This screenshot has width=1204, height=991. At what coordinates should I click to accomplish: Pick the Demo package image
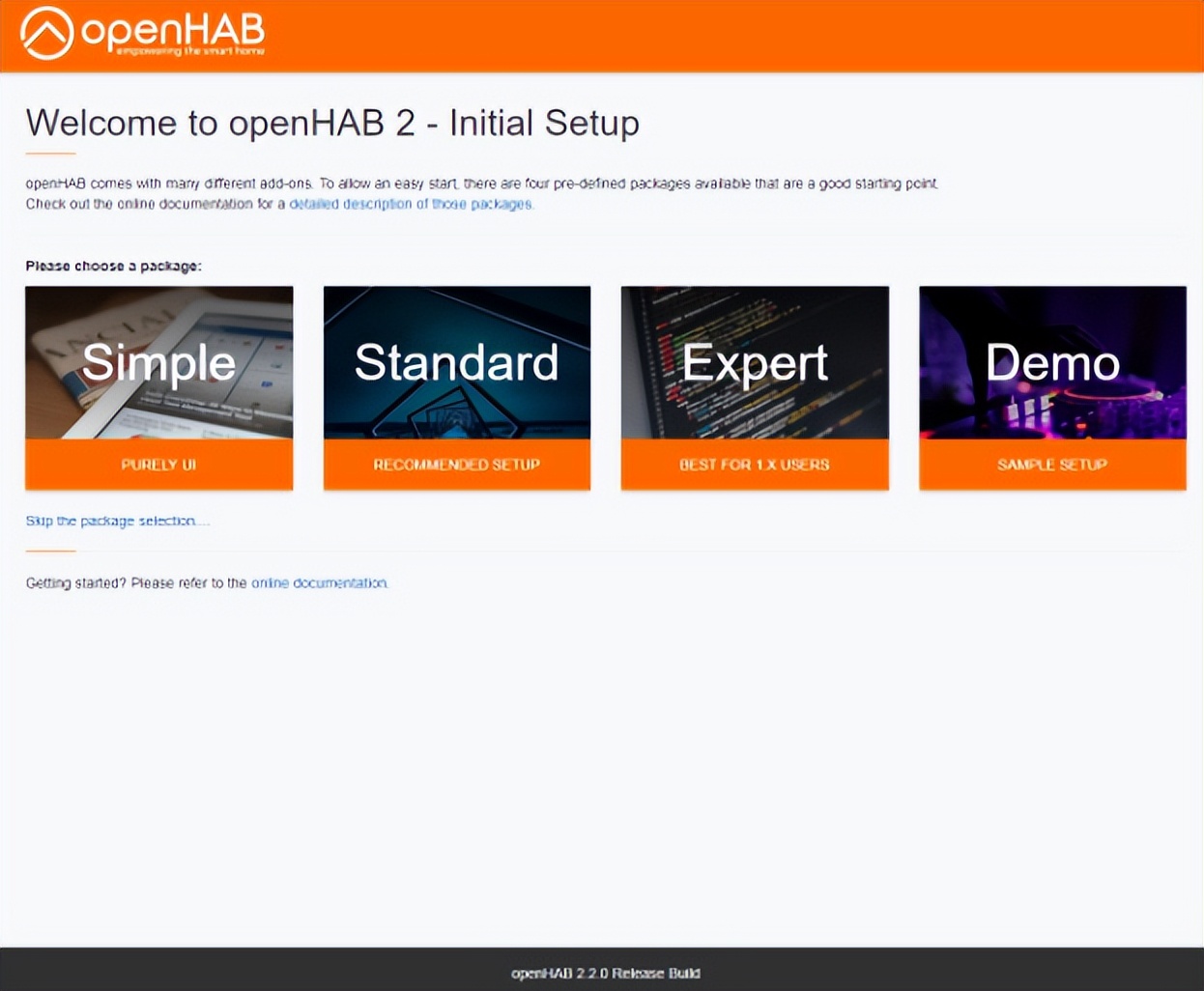click(x=1052, y=362)
